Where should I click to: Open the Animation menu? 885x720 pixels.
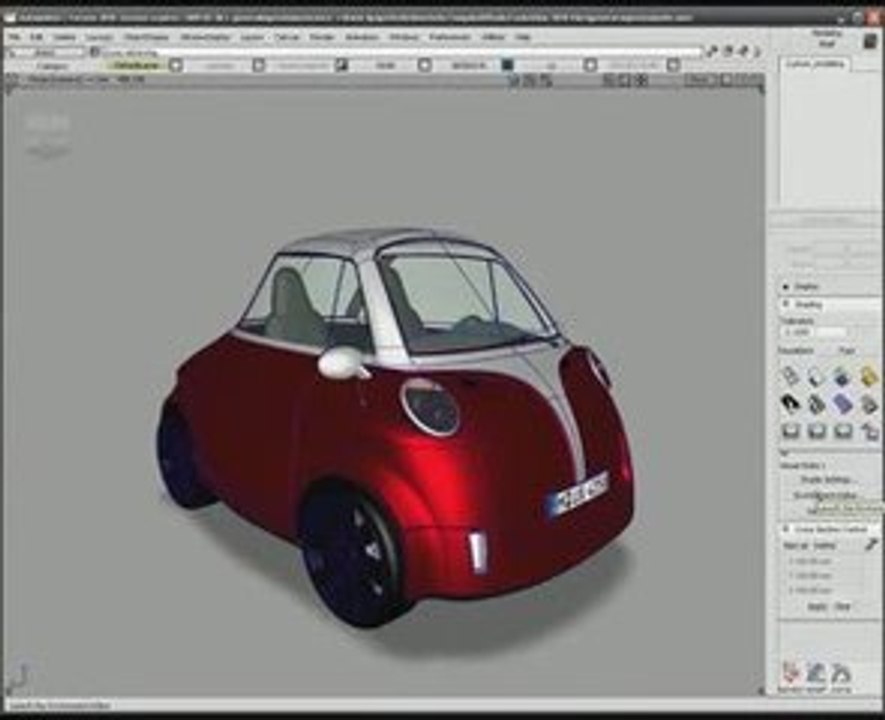[x=362, y=37]
